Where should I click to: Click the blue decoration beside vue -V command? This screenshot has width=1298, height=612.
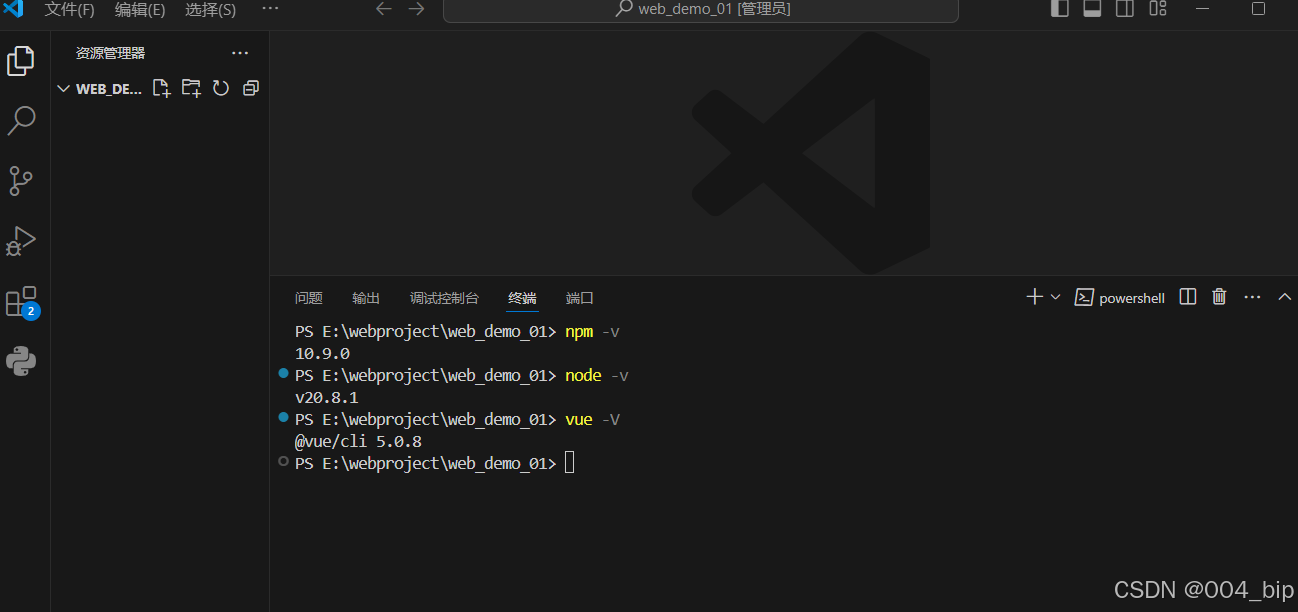point(283,417)
